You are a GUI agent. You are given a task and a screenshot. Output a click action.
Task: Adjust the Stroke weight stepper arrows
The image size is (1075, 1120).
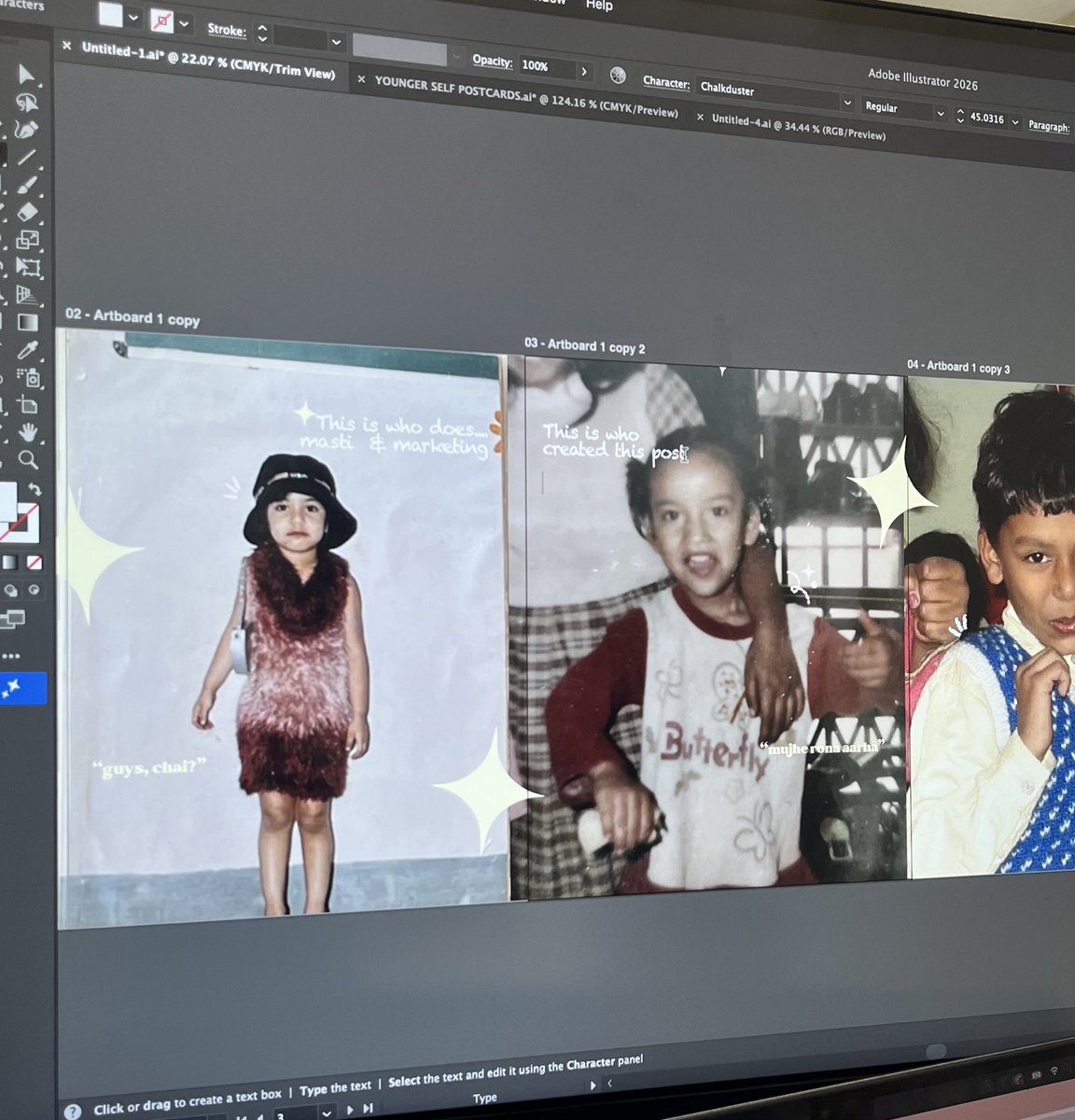[x=262, y=35]
